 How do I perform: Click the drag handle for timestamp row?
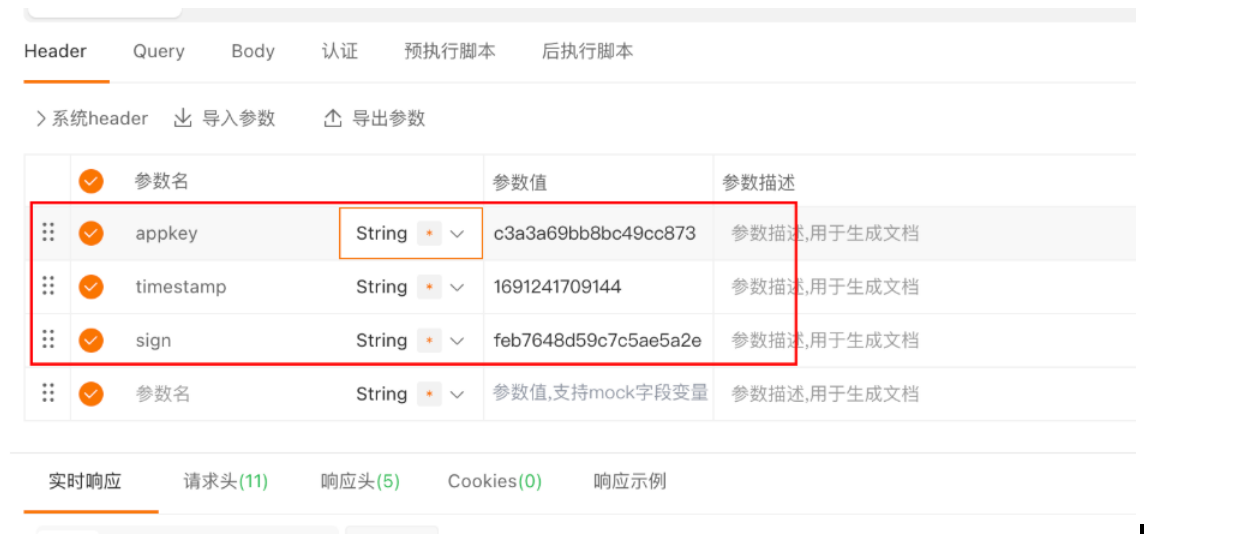point(48,286)
